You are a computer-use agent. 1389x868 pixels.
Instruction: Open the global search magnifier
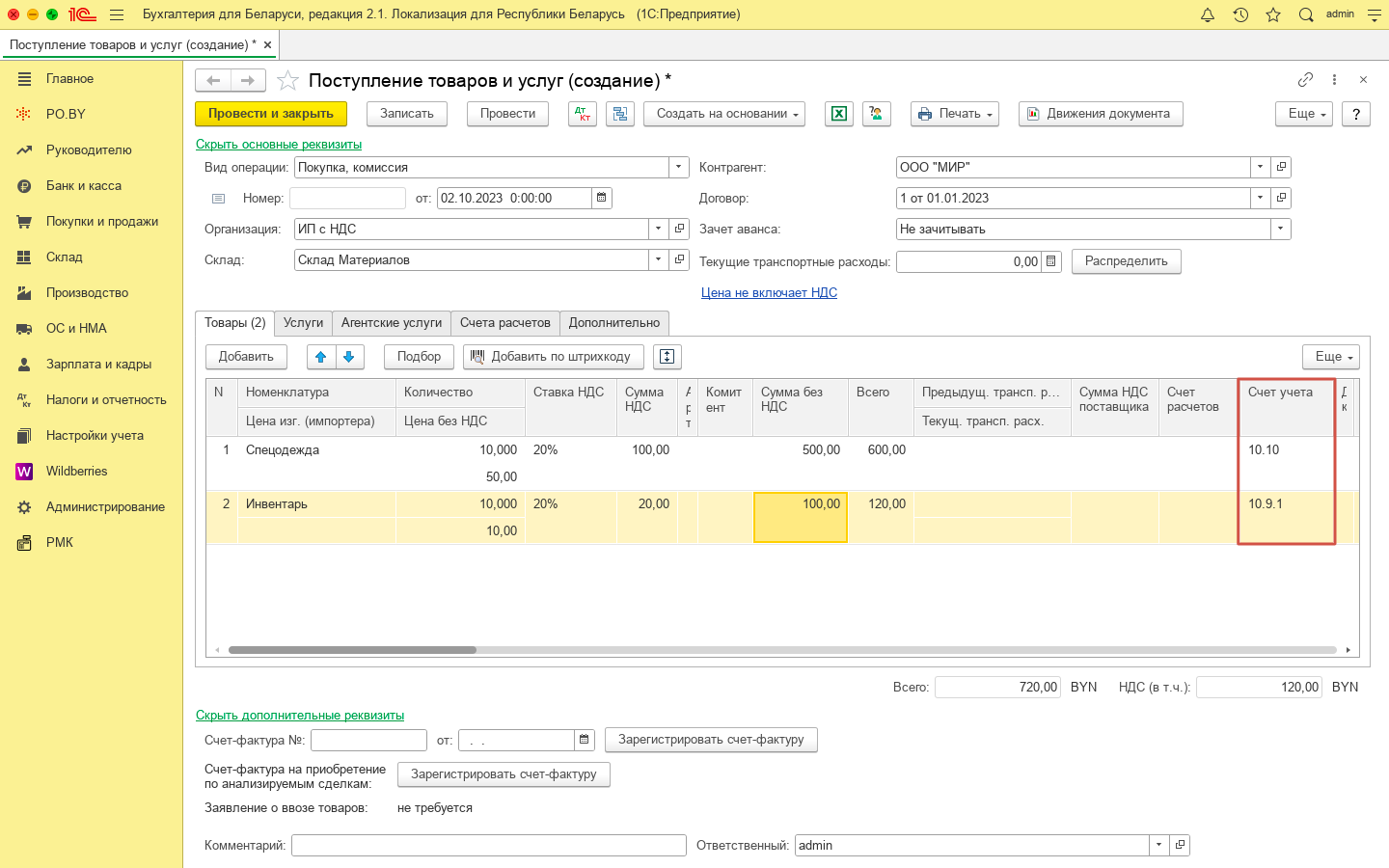point(1306,14)
